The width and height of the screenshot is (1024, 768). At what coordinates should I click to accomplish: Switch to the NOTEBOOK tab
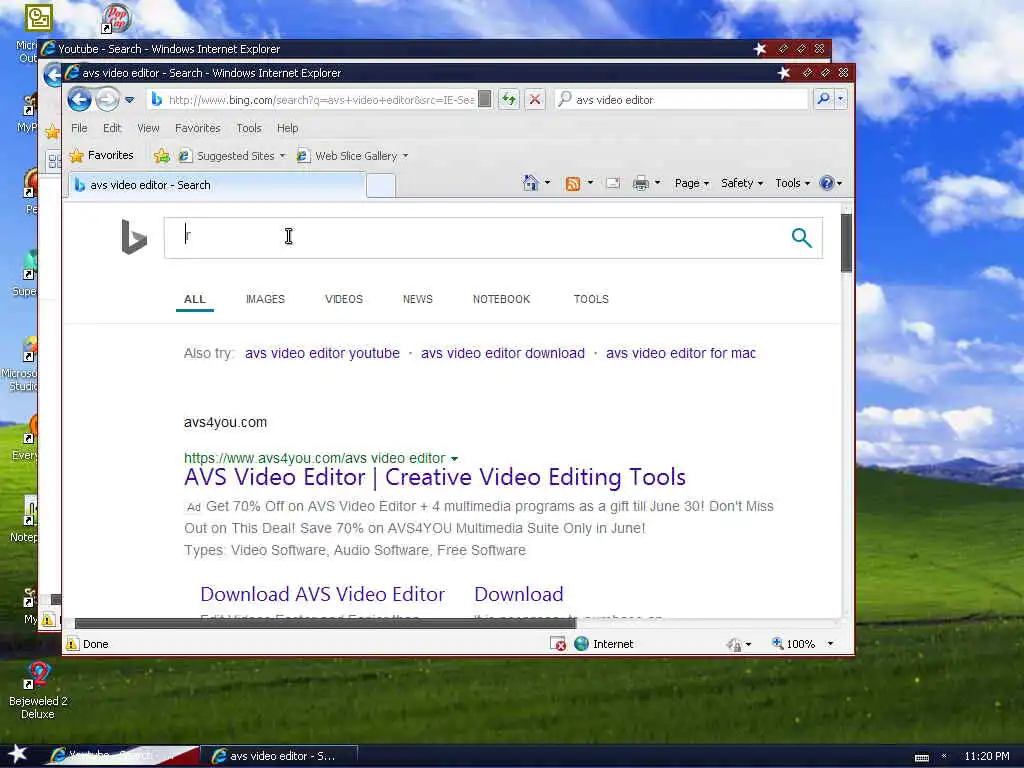502,299
